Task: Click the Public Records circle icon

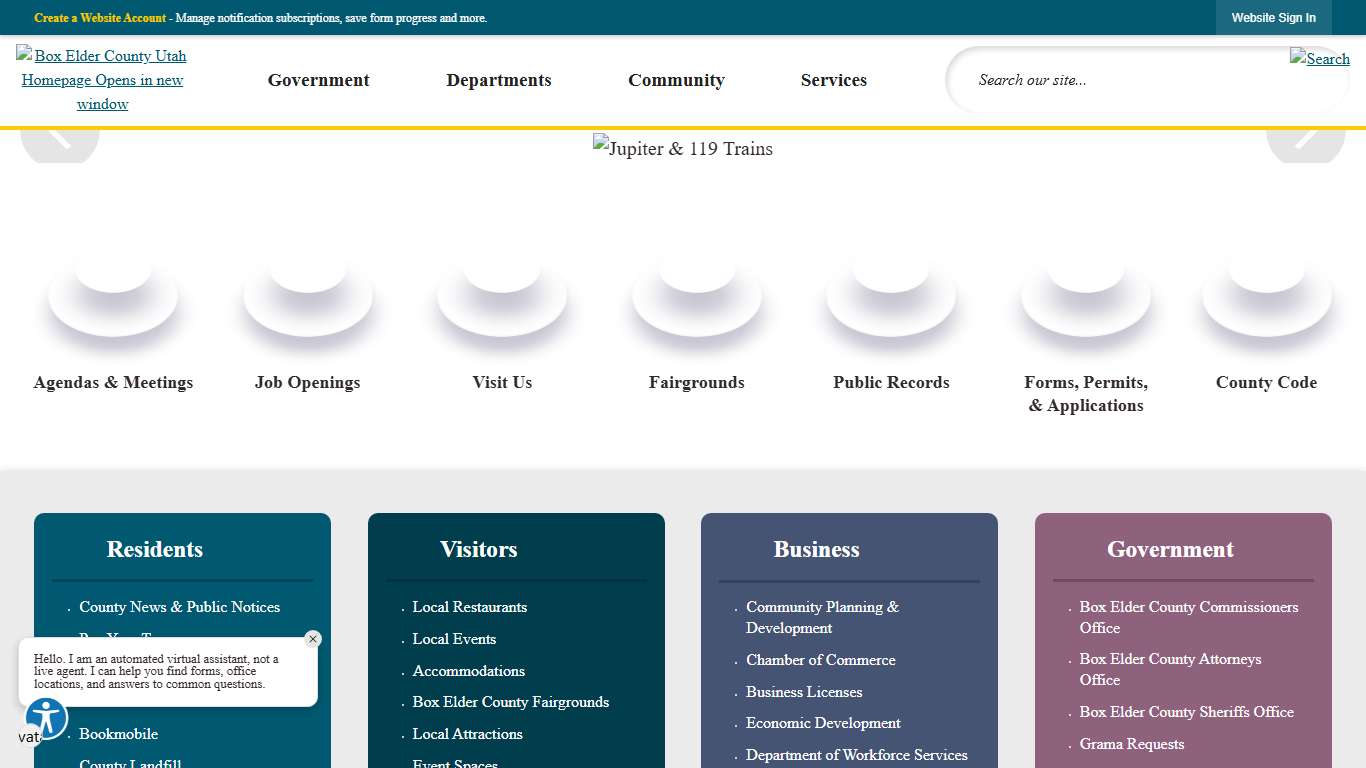Action: point(891,297)
